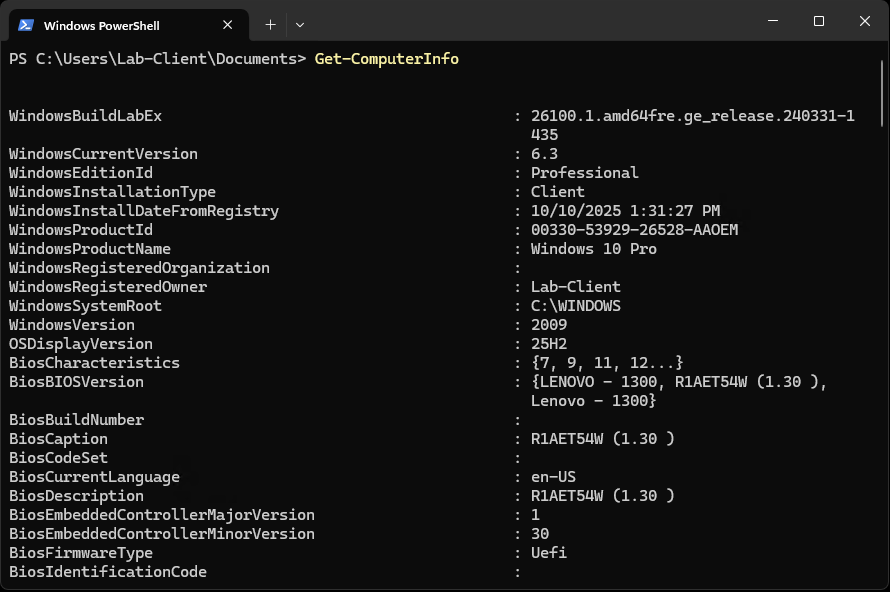Open a new tab with the plus button
This screenshot has height=592, width=890.
pos(270,24)
